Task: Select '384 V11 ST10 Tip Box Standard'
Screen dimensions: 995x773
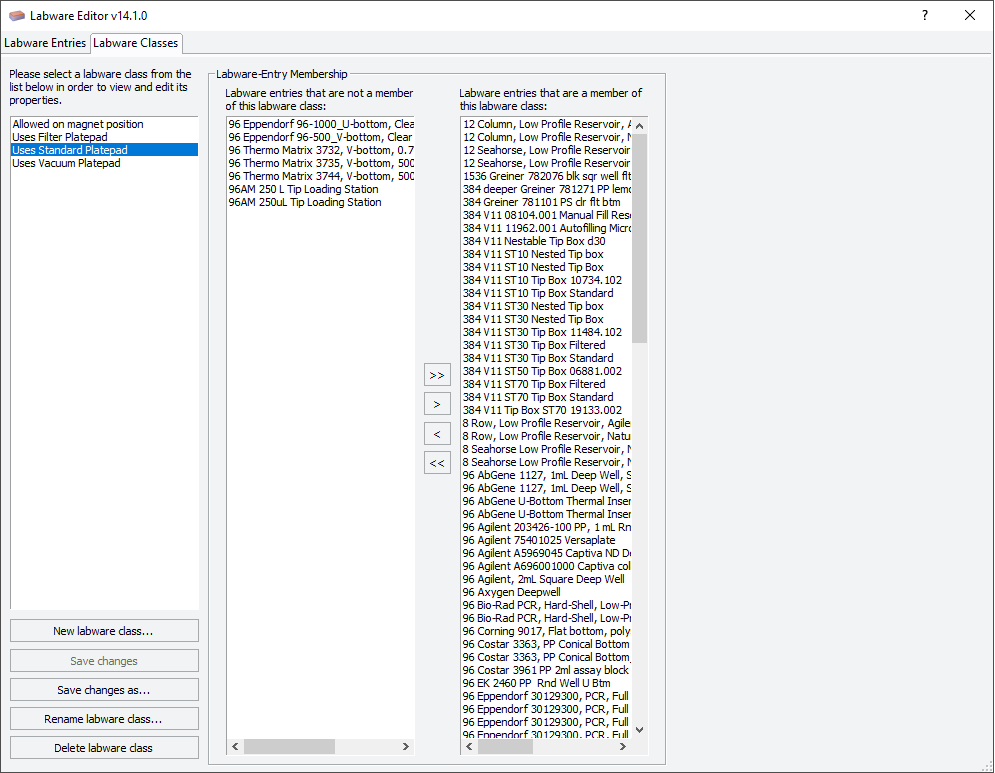Action: pyautogui.click(x=546, y=293)
